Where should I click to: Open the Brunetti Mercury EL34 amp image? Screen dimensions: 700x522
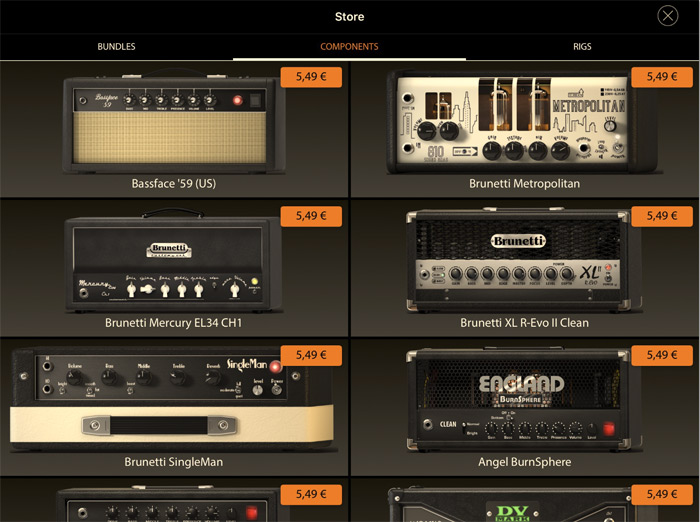[x=170, y=262]
